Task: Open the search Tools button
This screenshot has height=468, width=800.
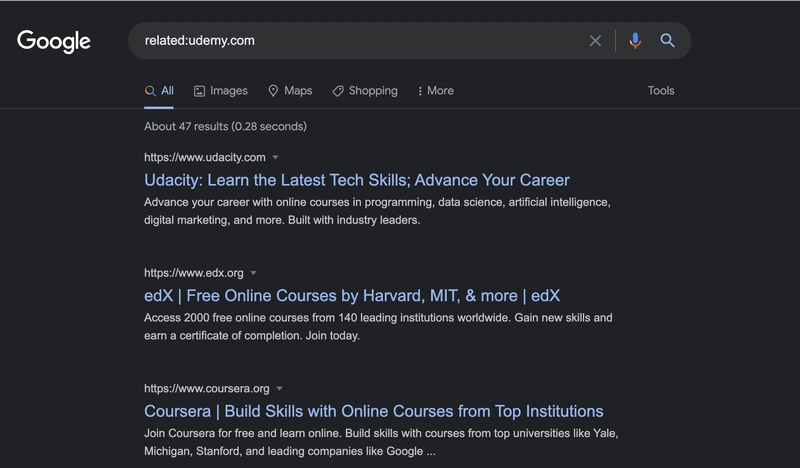Action: (661, 91)
